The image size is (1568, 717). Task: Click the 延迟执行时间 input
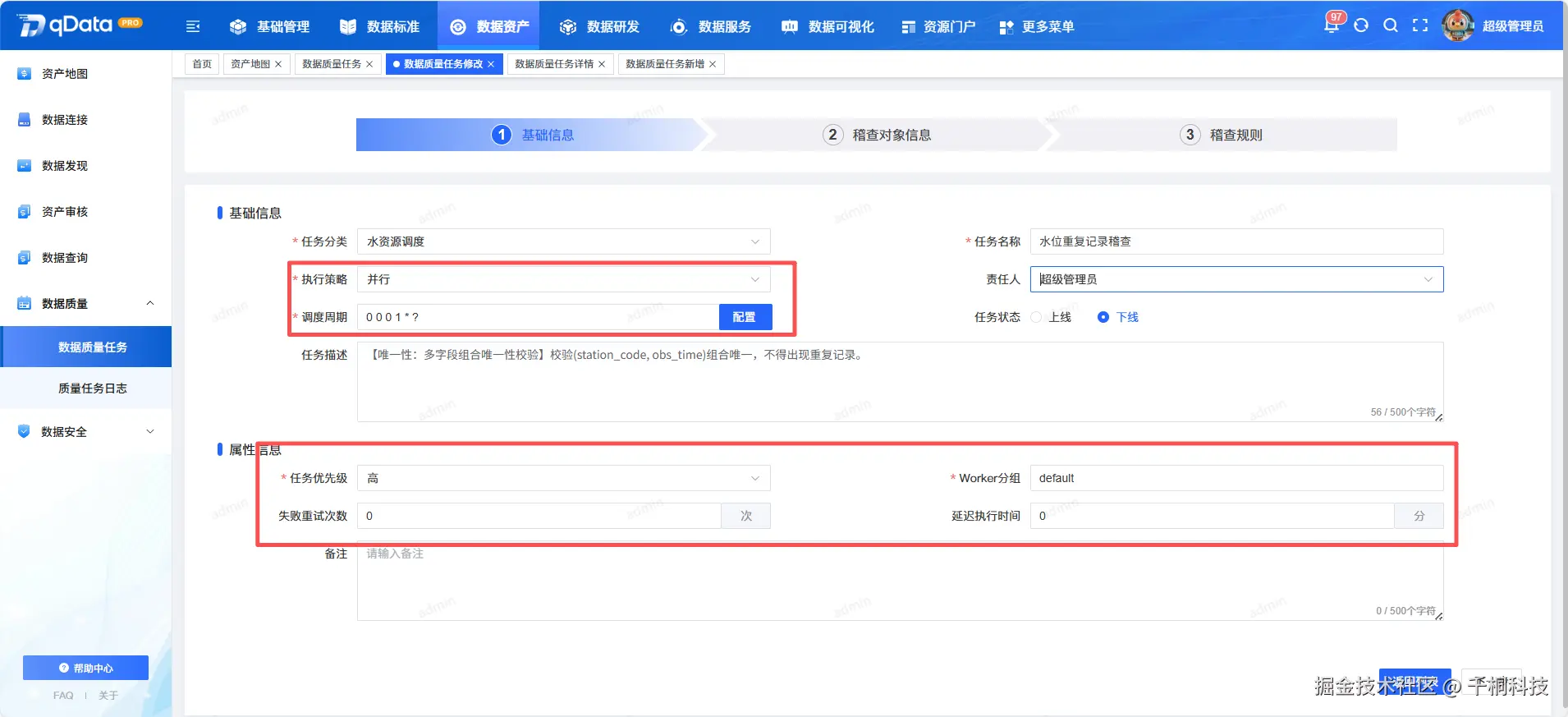1213,516
